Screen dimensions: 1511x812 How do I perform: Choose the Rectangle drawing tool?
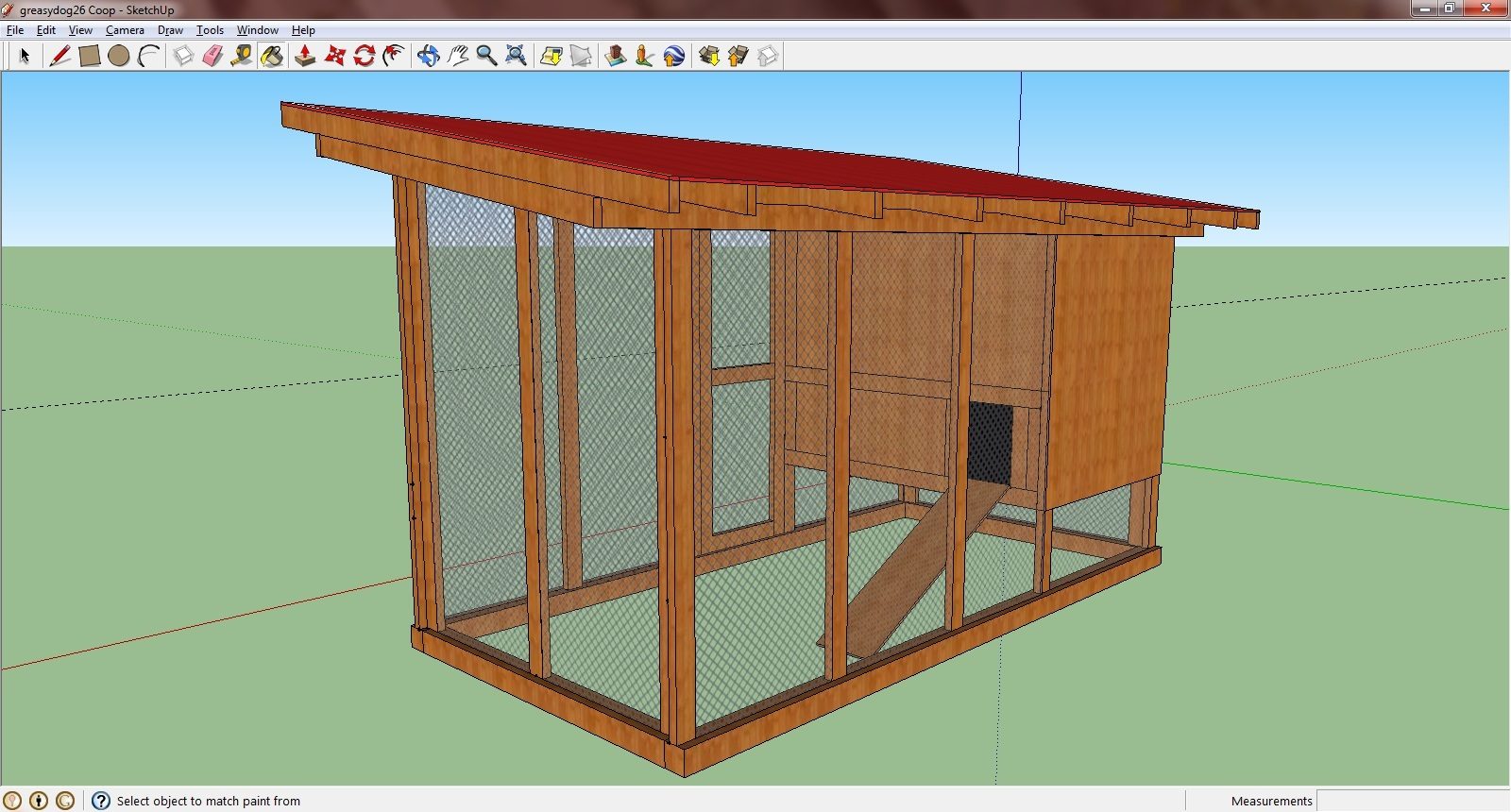pyautogui.click(x=90, y=56)
